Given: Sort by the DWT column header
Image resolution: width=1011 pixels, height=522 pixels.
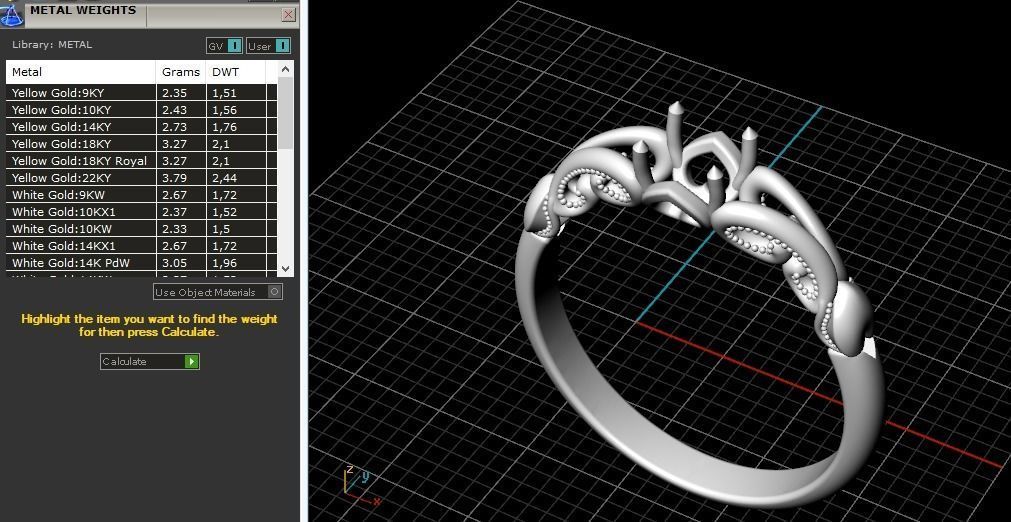Looking at the screenshot, I should coord(235,72).
